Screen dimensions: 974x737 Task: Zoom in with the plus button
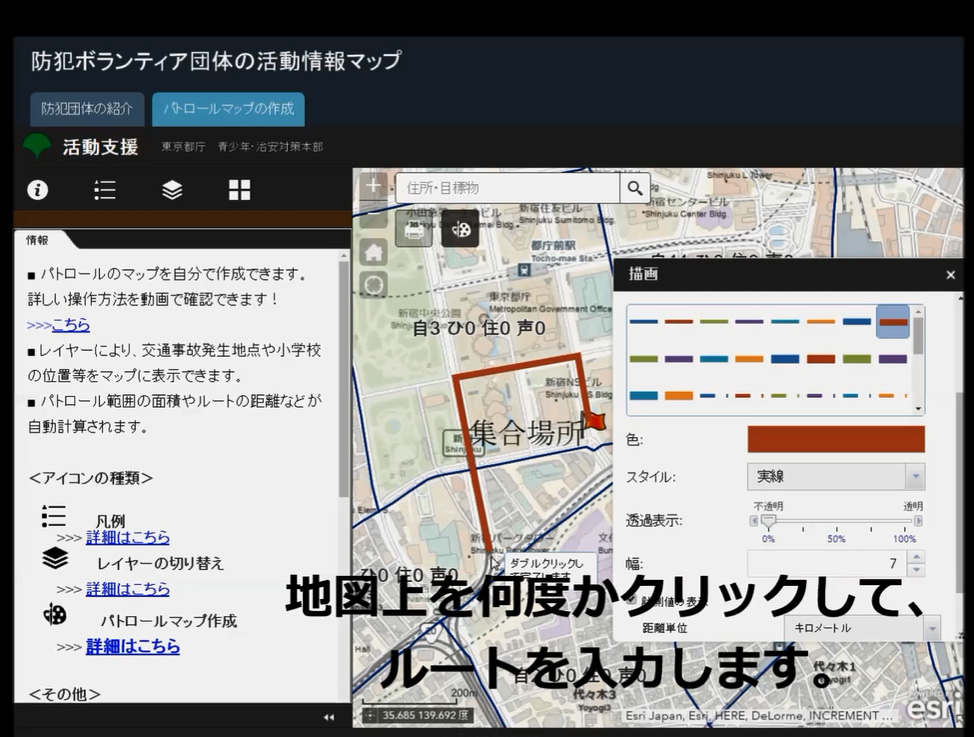pyautogui.click(x=373, y=186)
